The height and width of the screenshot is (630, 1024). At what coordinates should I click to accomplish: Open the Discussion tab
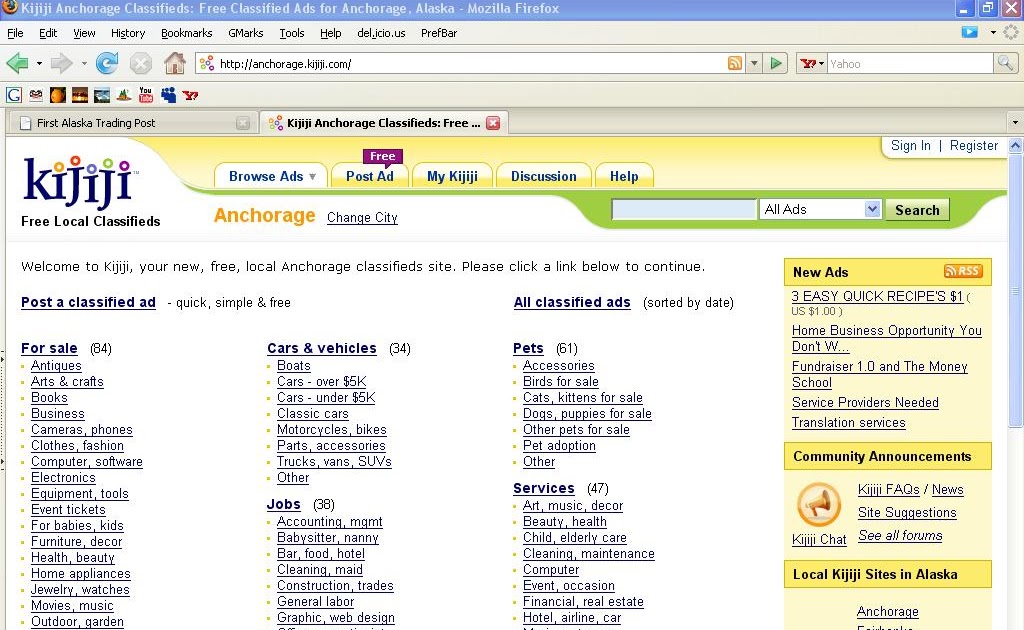click(x=543, y=176)
